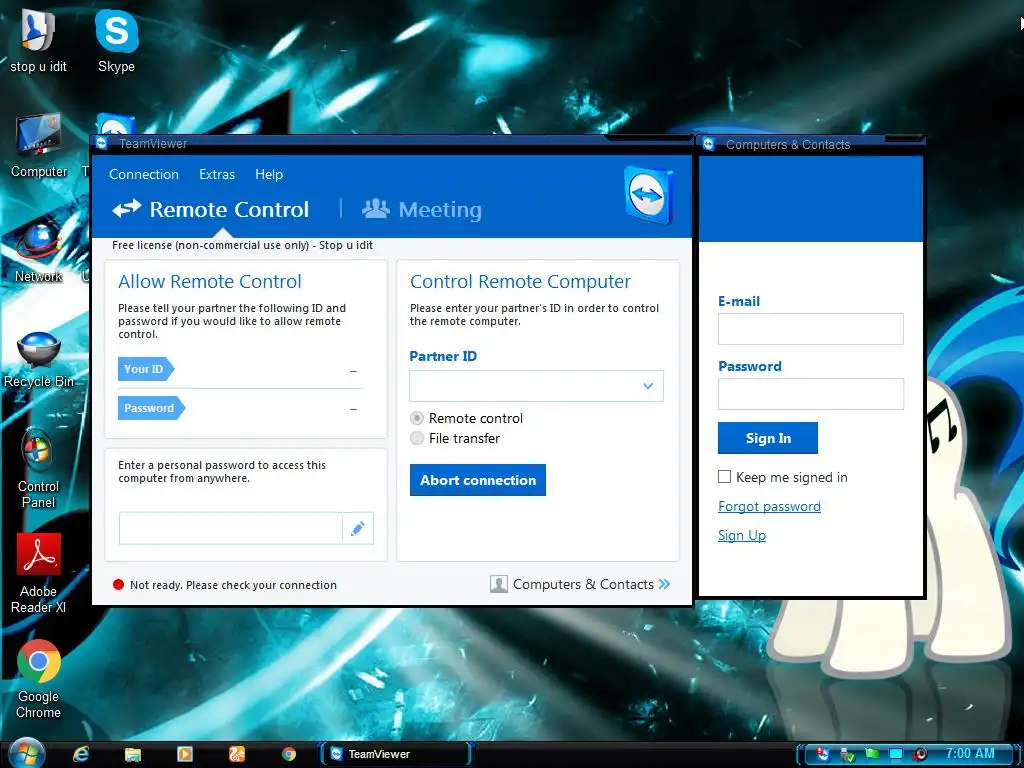Image resolution: width=1024 pixels, height=768 pixels.
Task: Switch to the Meeting tab
Action: point(422,209)
